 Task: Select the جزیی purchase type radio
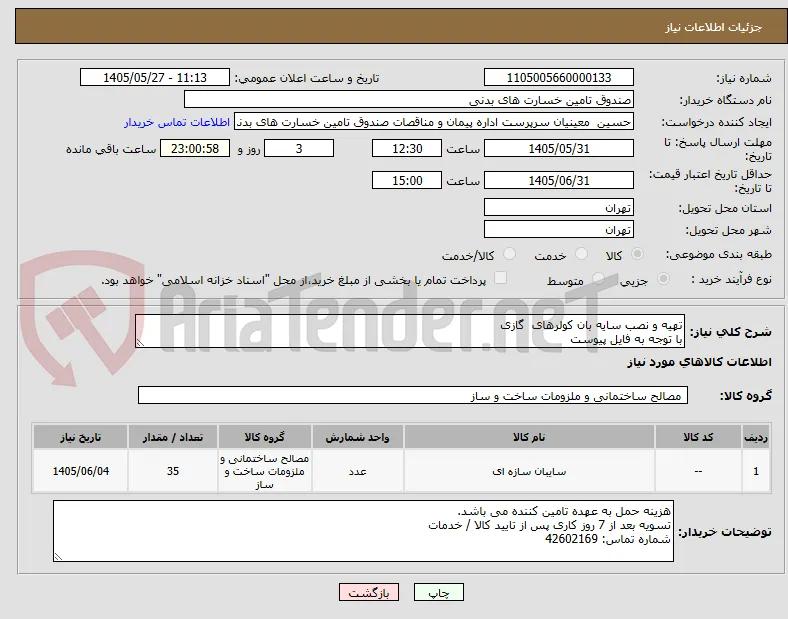(663, 279)
